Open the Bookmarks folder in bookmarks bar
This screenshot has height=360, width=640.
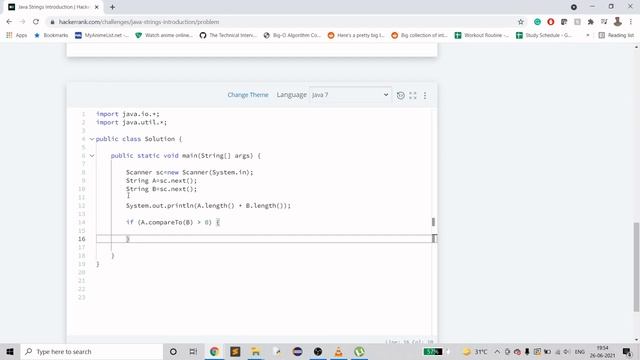(x=51, y=36)
